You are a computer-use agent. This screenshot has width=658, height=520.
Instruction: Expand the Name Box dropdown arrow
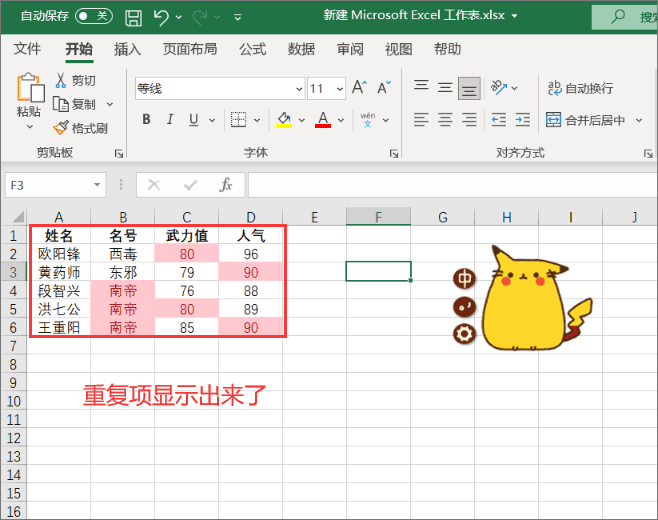click(97, 185)
